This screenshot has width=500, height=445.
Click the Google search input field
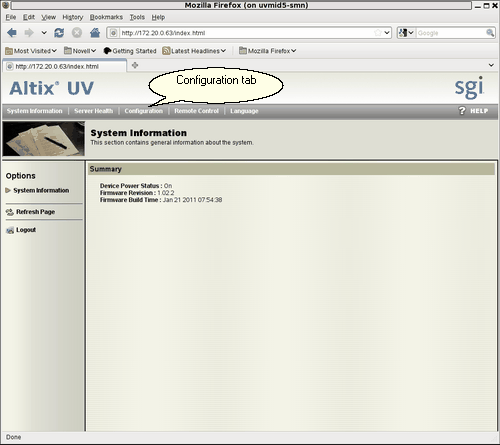pos(451,33)
